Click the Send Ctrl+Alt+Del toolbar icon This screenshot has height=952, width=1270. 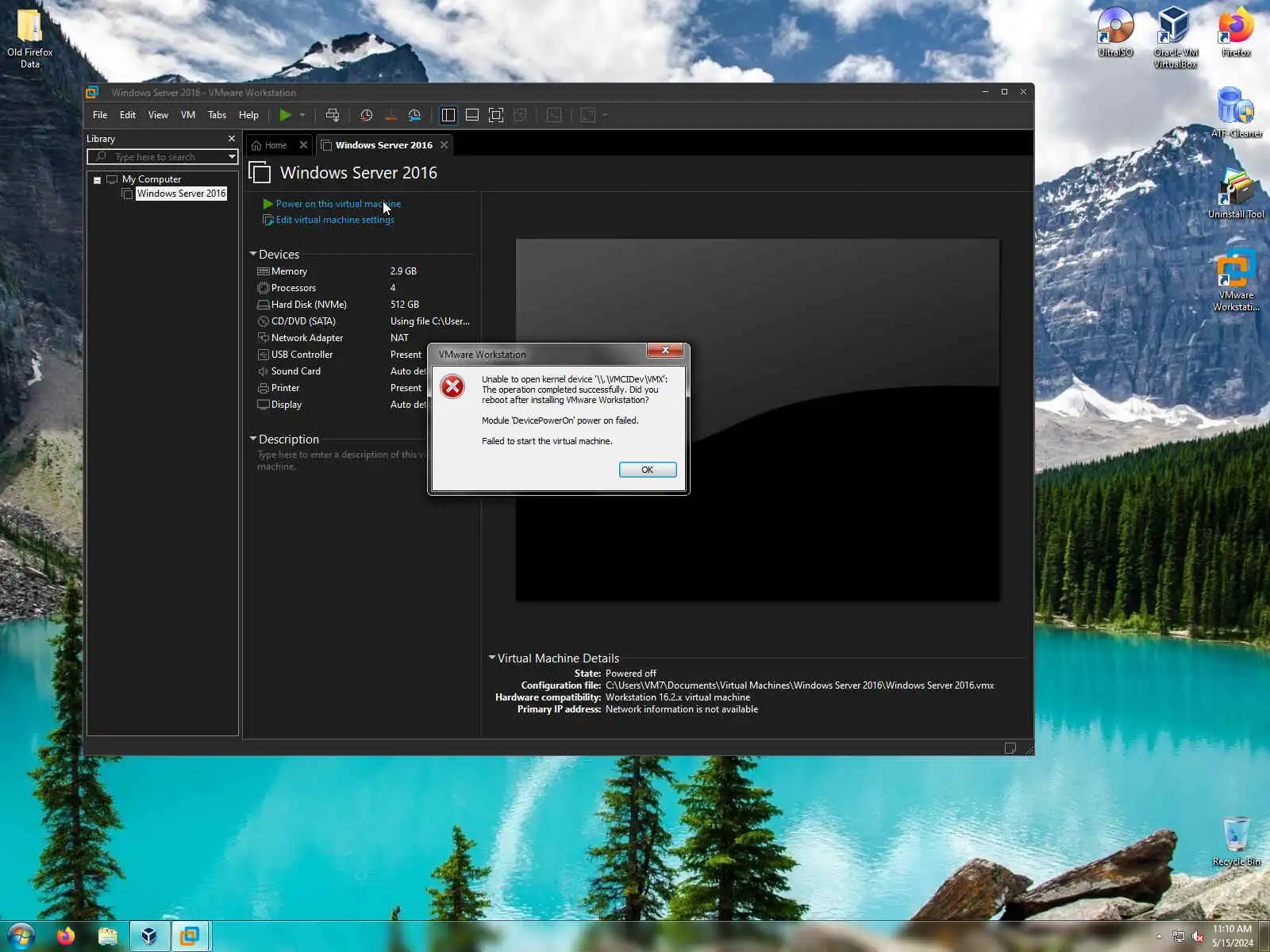(333, 115)
